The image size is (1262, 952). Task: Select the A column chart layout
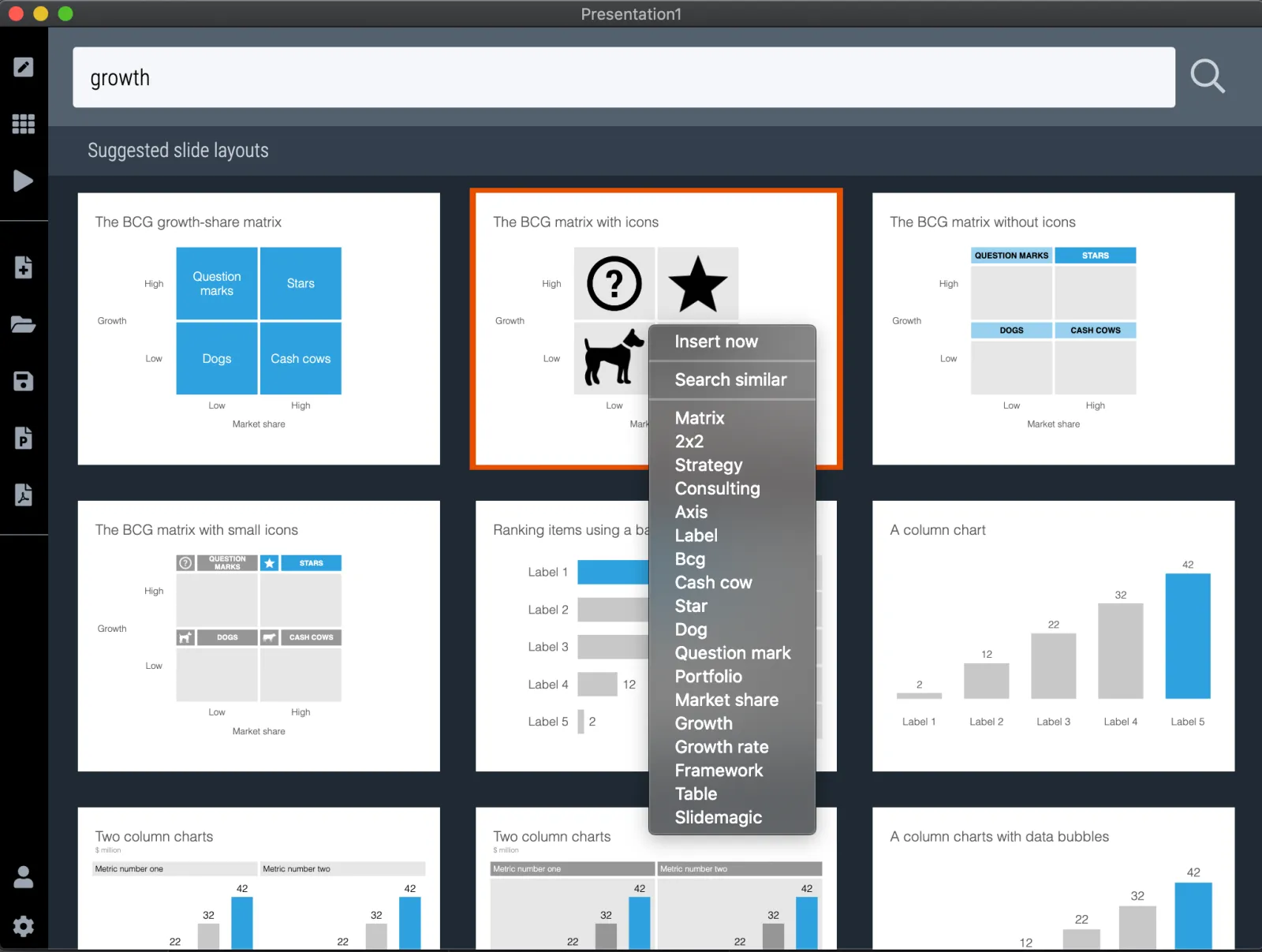(x=1053, y=636)
